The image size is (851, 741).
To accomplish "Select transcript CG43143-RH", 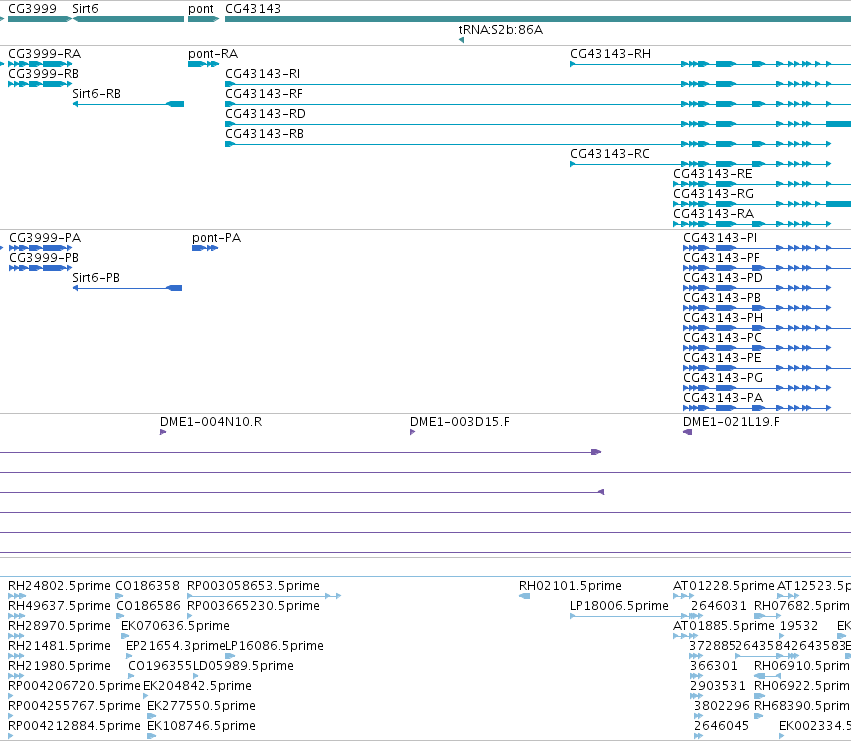I will pos(611,54).
